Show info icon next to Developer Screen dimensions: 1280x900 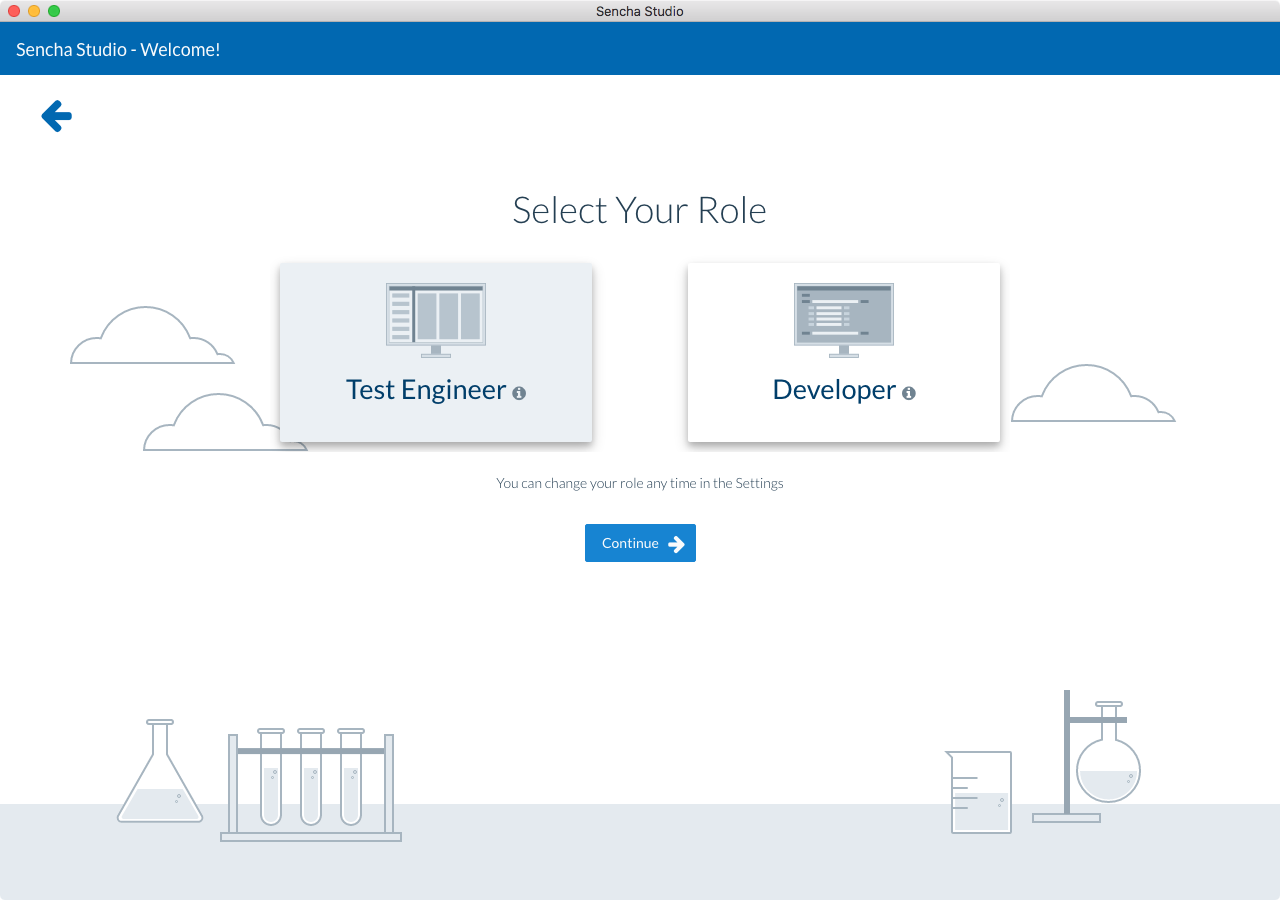(909, 393)
